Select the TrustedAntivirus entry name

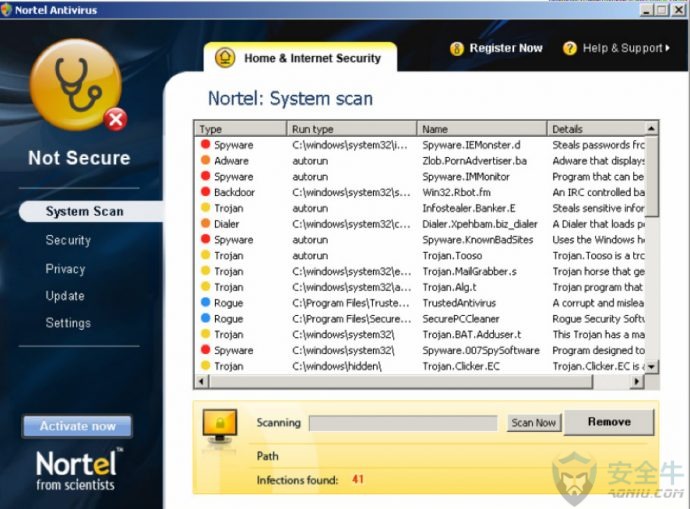[459, 303]
